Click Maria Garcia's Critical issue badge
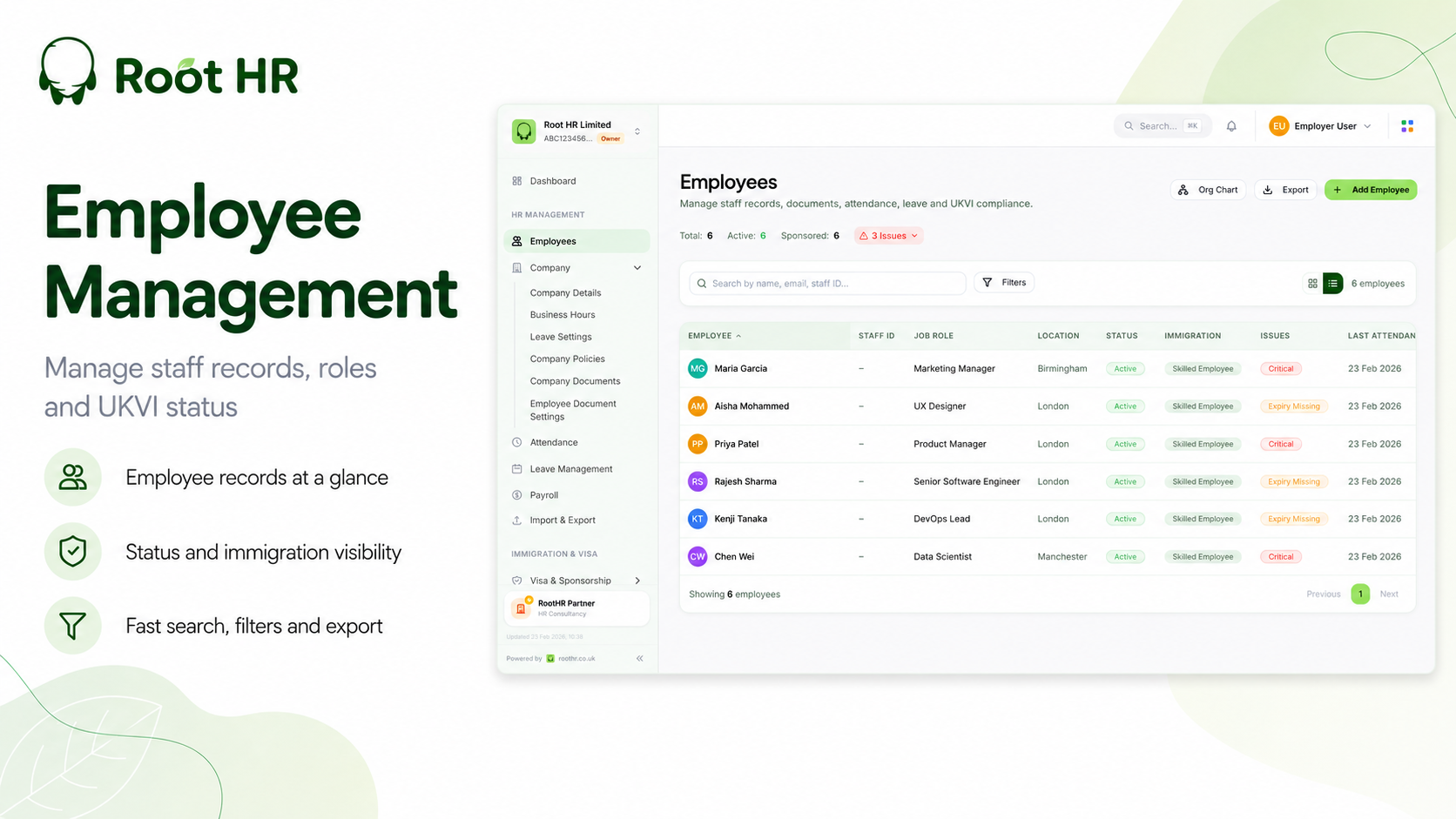Screen dimensions: 1456x819 (1280, 369)
